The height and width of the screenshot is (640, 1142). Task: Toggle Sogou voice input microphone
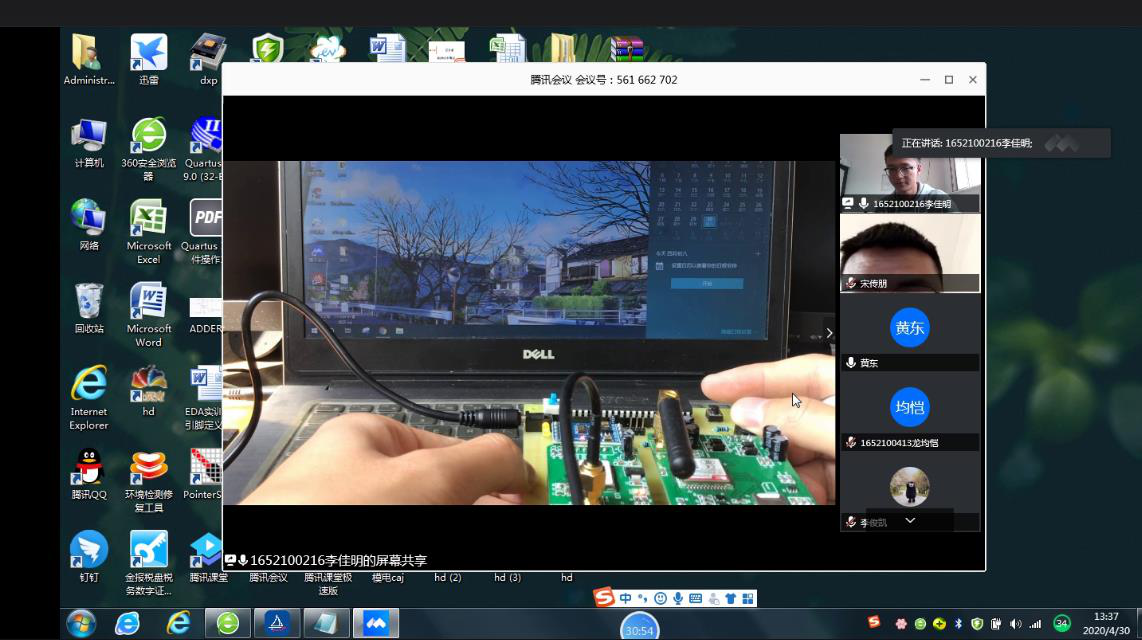point(678,598)
